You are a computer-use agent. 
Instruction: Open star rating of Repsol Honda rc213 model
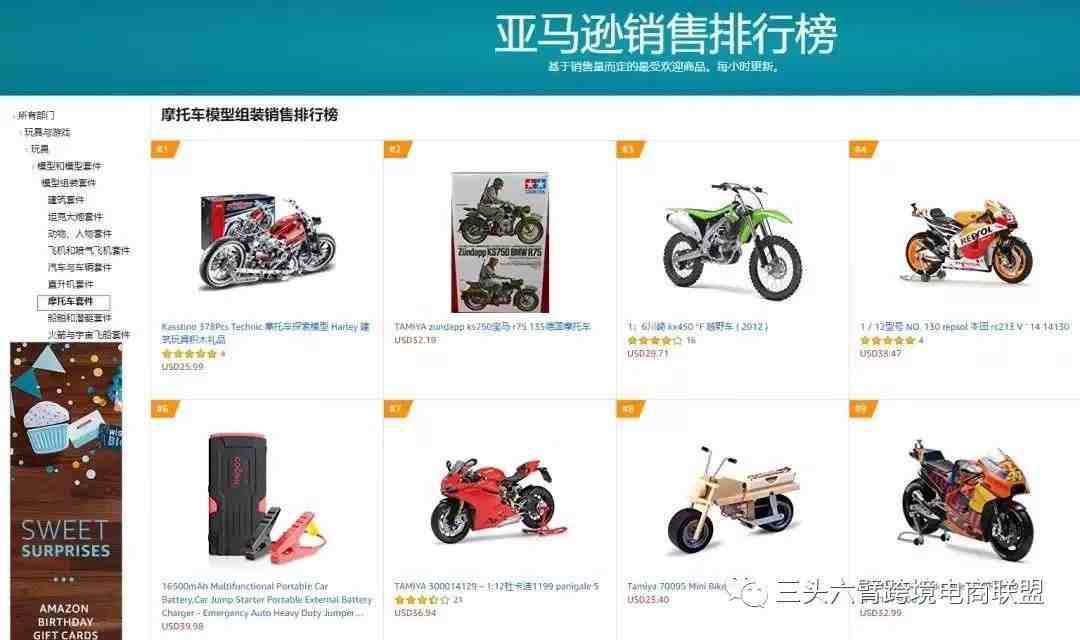click(x=887, y=340)
